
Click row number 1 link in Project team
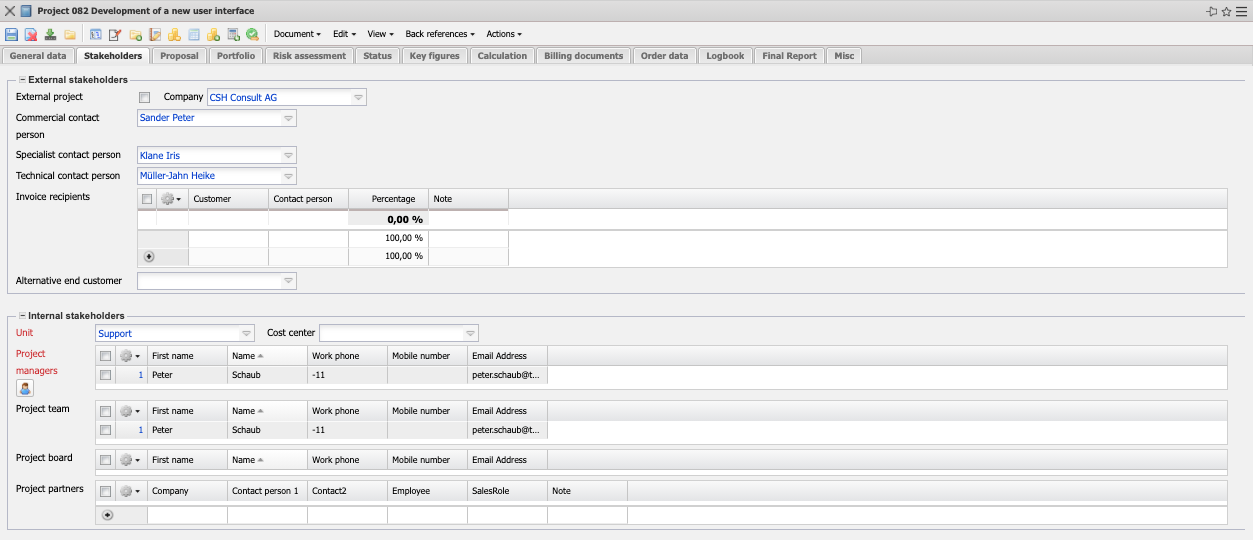tap(140, 430)
